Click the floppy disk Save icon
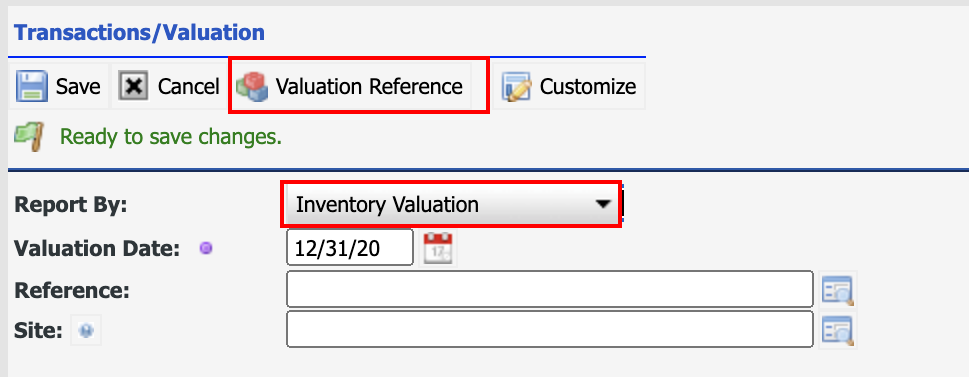Image resolution: width=969 pixels, height=377 pixels. 31,86
